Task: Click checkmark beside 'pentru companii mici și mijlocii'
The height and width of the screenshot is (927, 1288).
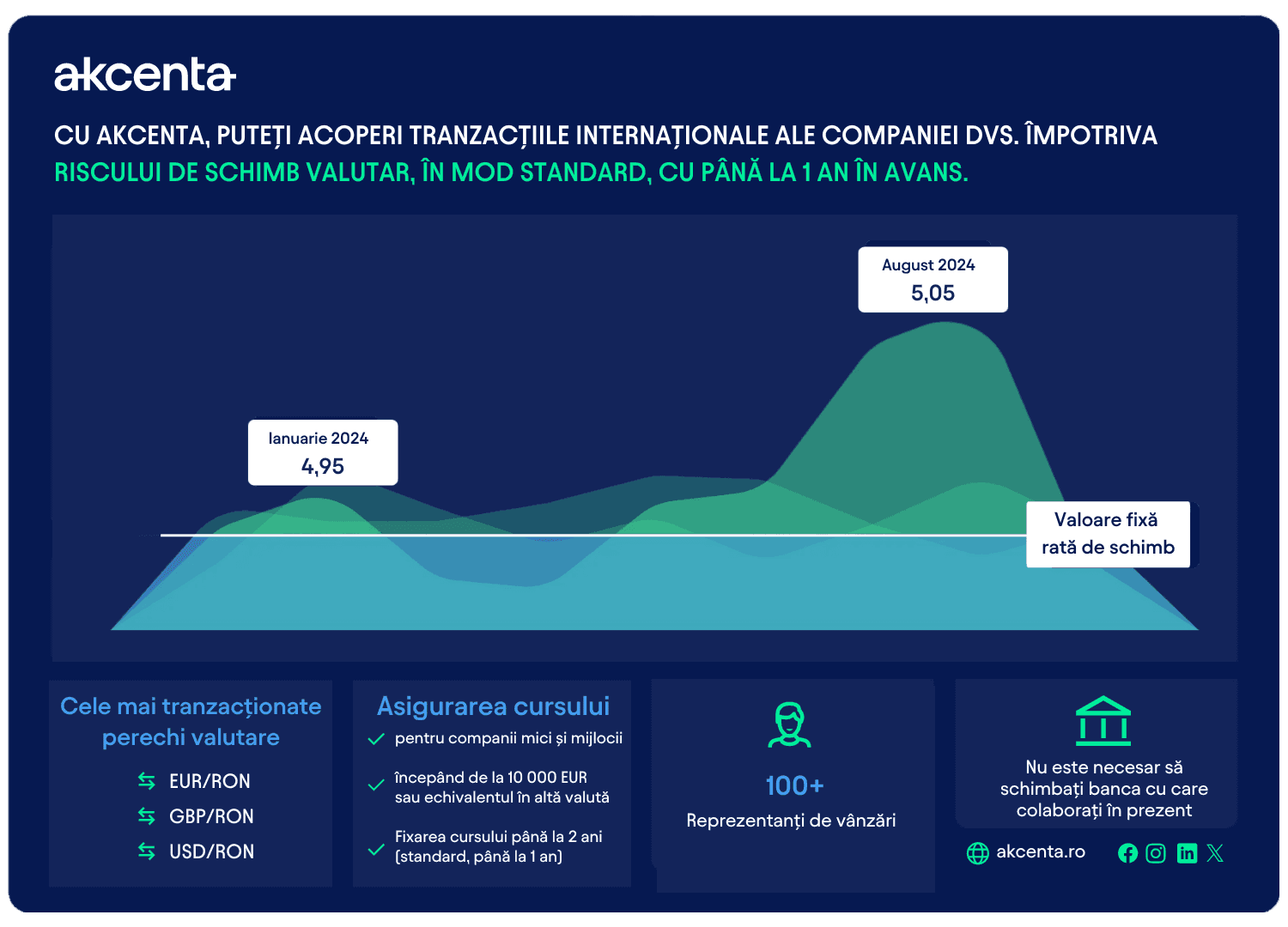Action: [x=376, y=739]
